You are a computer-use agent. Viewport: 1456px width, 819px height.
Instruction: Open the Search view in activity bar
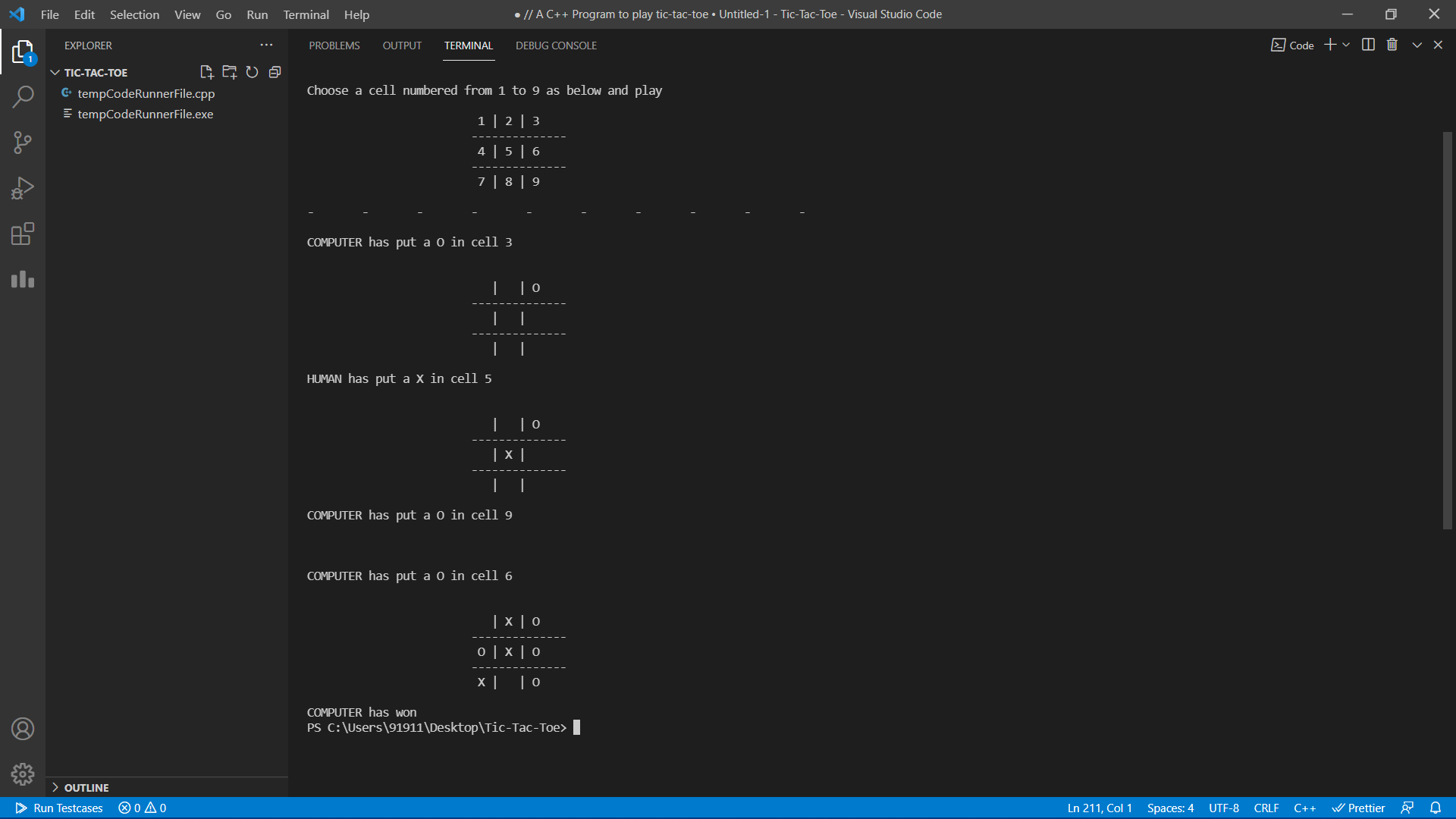[x=23, y=97]
